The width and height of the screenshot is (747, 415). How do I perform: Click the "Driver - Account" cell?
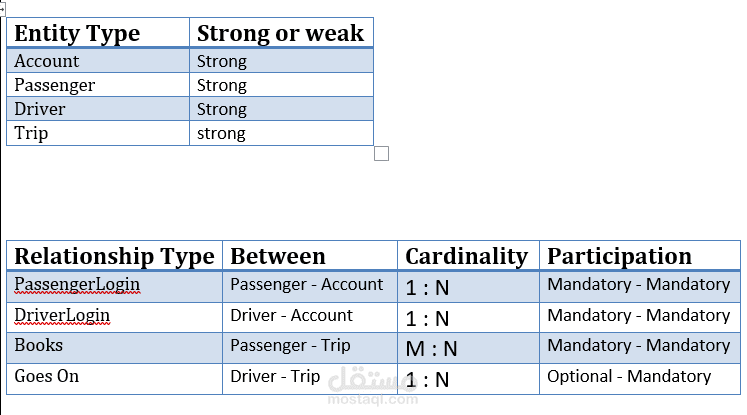[x=291, y=316]
